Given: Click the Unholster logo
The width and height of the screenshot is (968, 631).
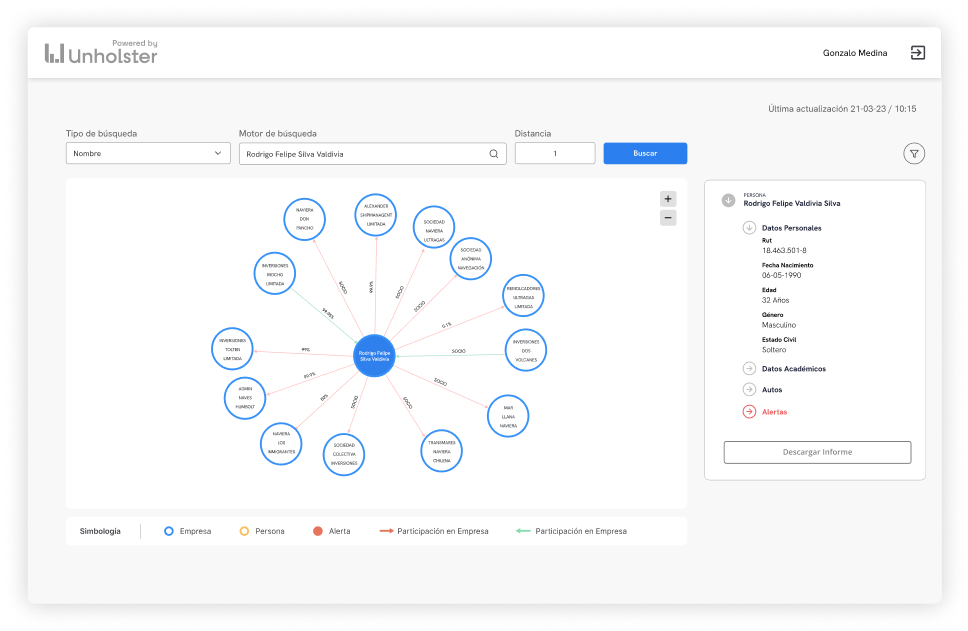Looking at the screenshot, I should tap(101, 53).
